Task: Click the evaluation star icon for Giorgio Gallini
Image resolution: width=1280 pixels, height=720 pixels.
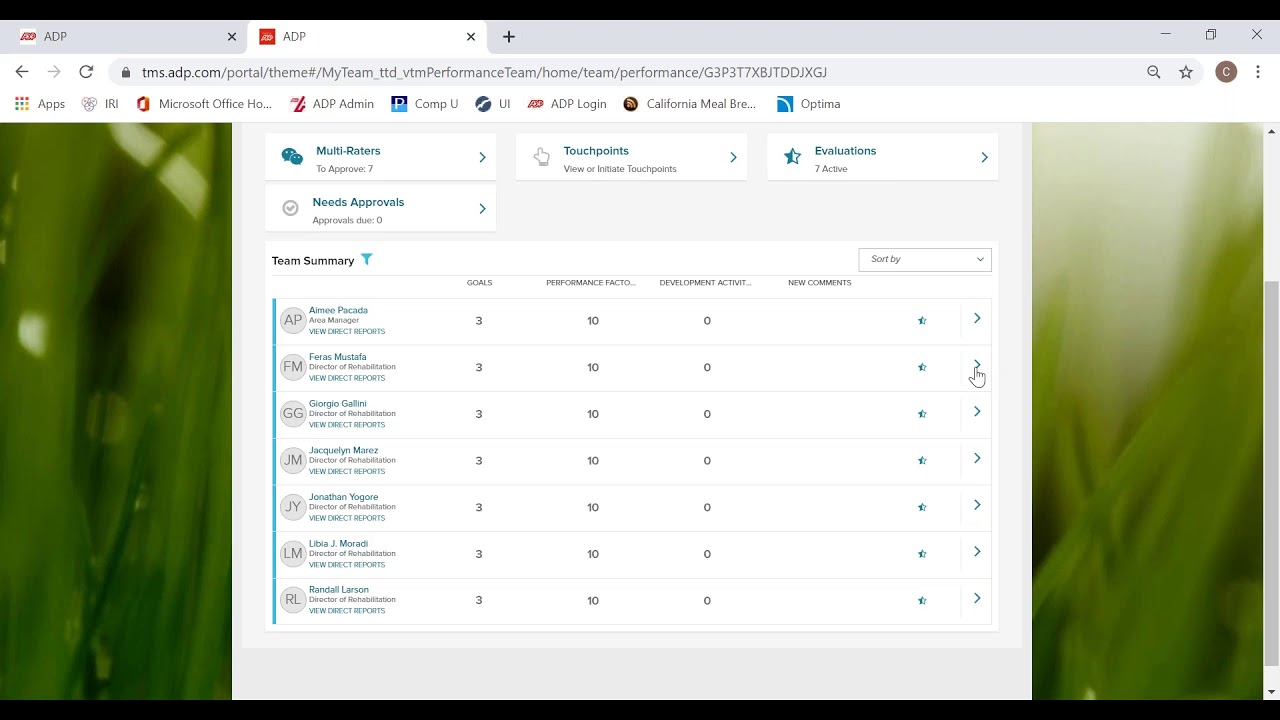Action: click(x=922, y=414)
